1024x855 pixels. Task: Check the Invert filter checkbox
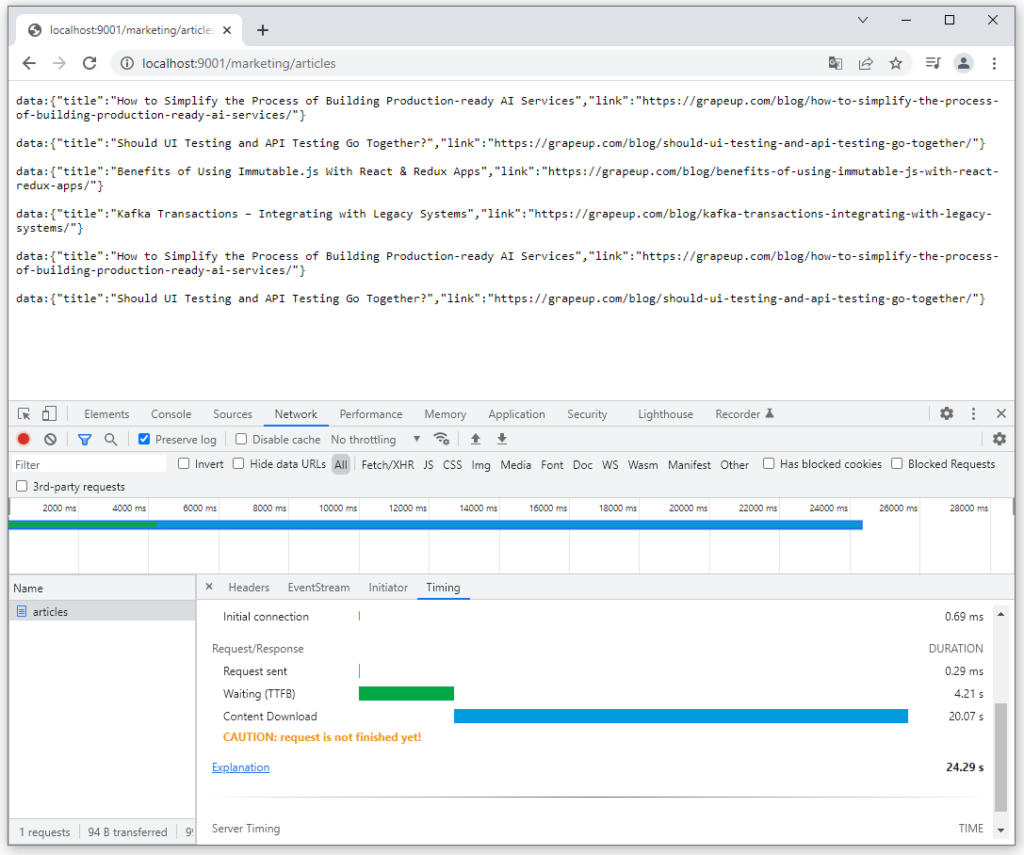[184, 464]
